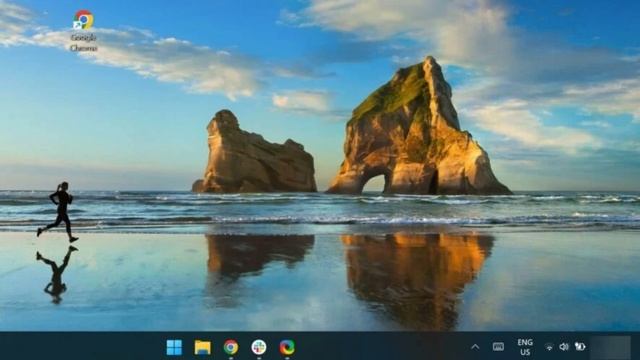Switch the ENG US input language
This screenshot has height=360, width=640.
click(x=525, y=347)
